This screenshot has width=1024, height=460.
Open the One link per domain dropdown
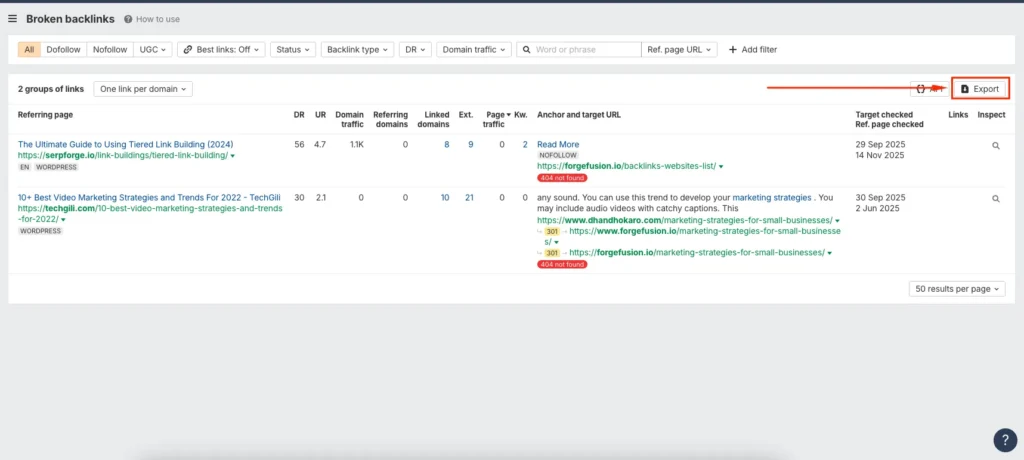pos(143,89)
